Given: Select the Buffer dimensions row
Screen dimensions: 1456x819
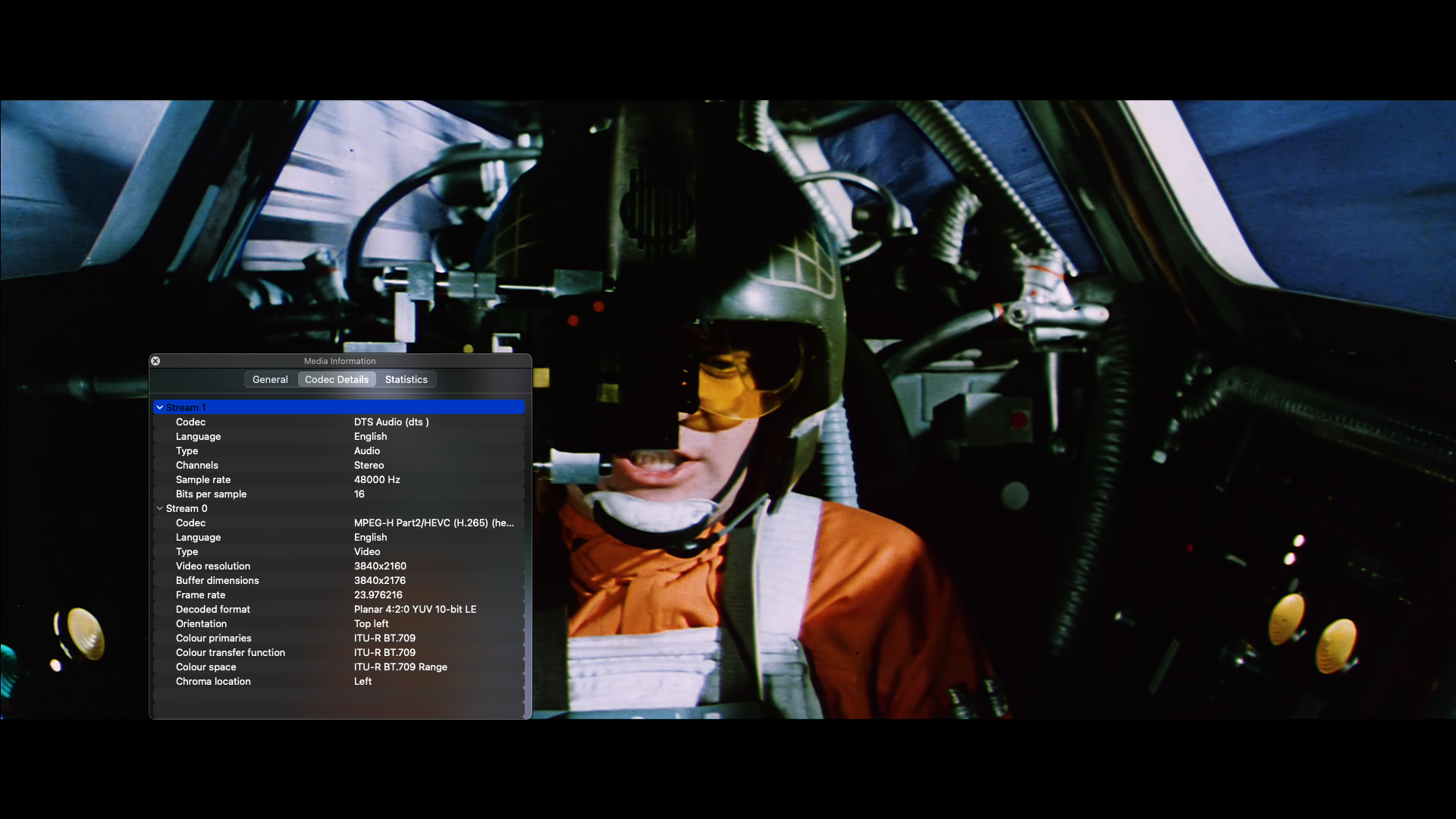Looking at the screenshot, I should [217, 580].
